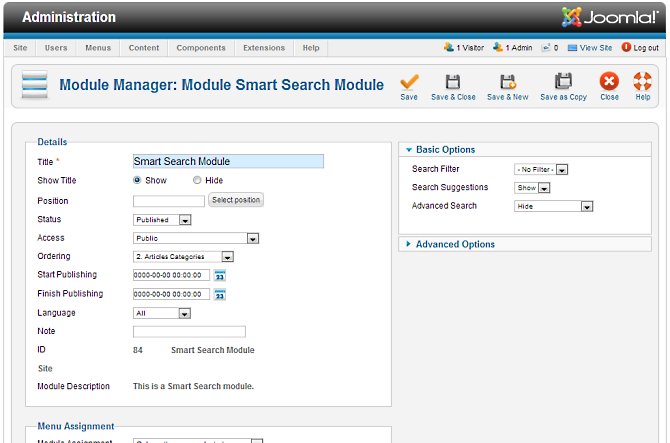Viewport: 670px width, 443px height.
Task: Open the Access dropdown showing Public
Action: pos(196,238)
